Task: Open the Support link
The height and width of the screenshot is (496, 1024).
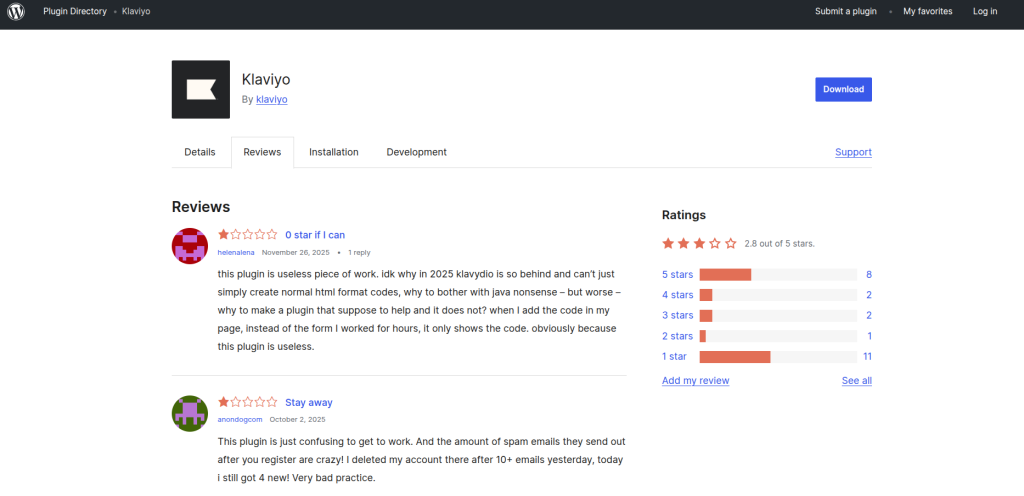Action: click(853, 152)
